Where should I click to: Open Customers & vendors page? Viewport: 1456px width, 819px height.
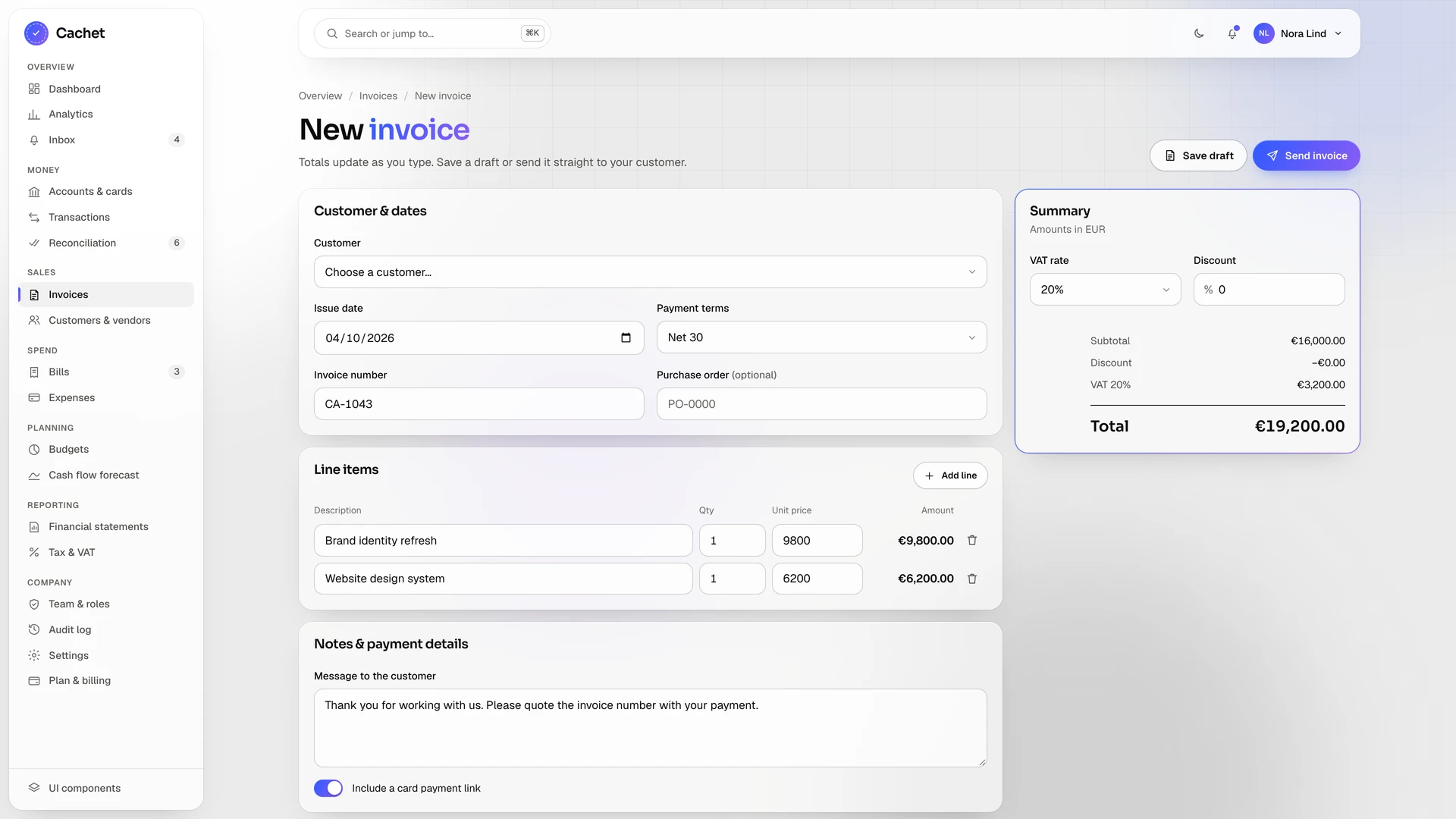106,321
